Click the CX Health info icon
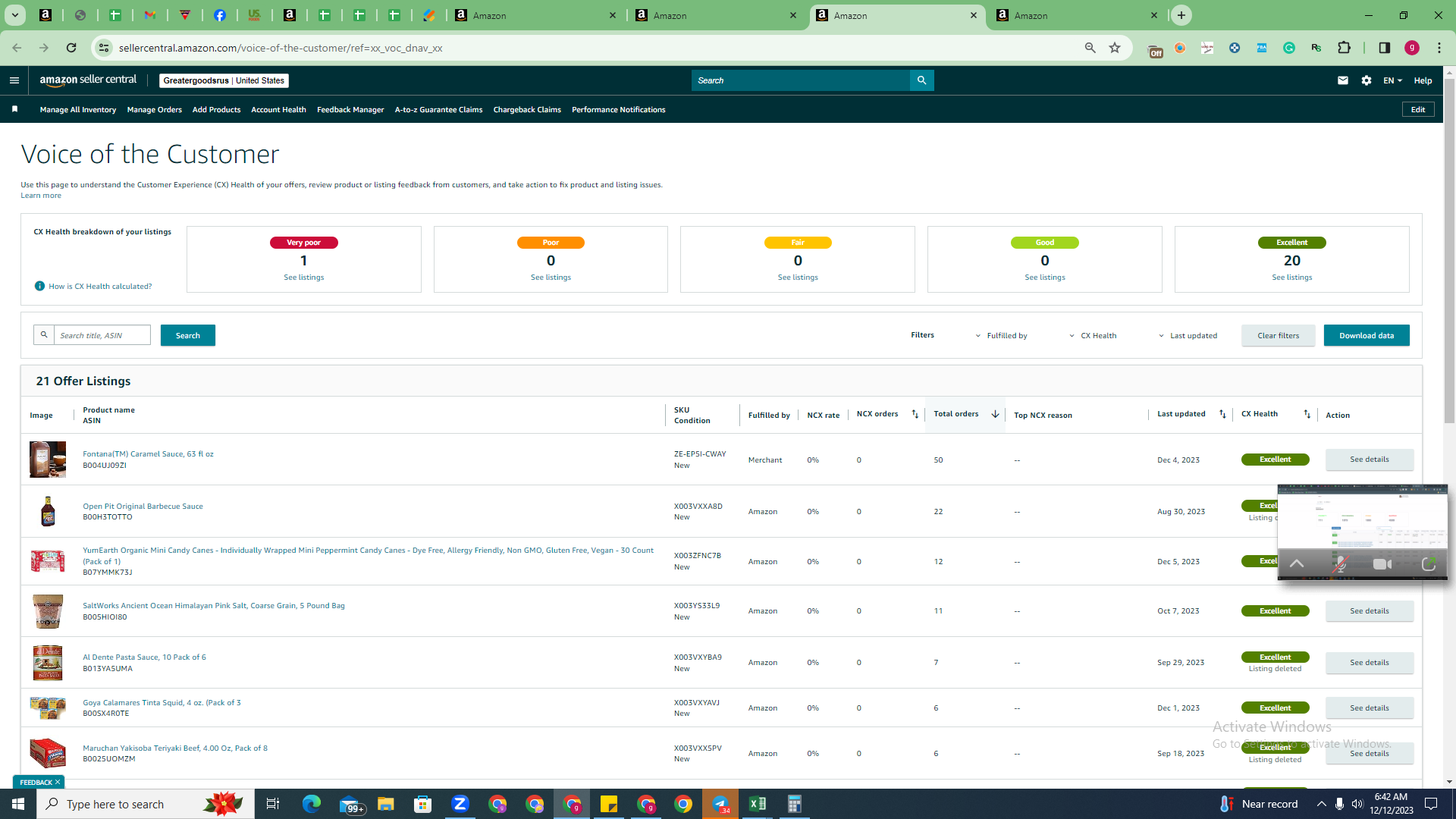The height and width of the screenshot is (819, 1456). pyautogui.click(x=39, y=286)
